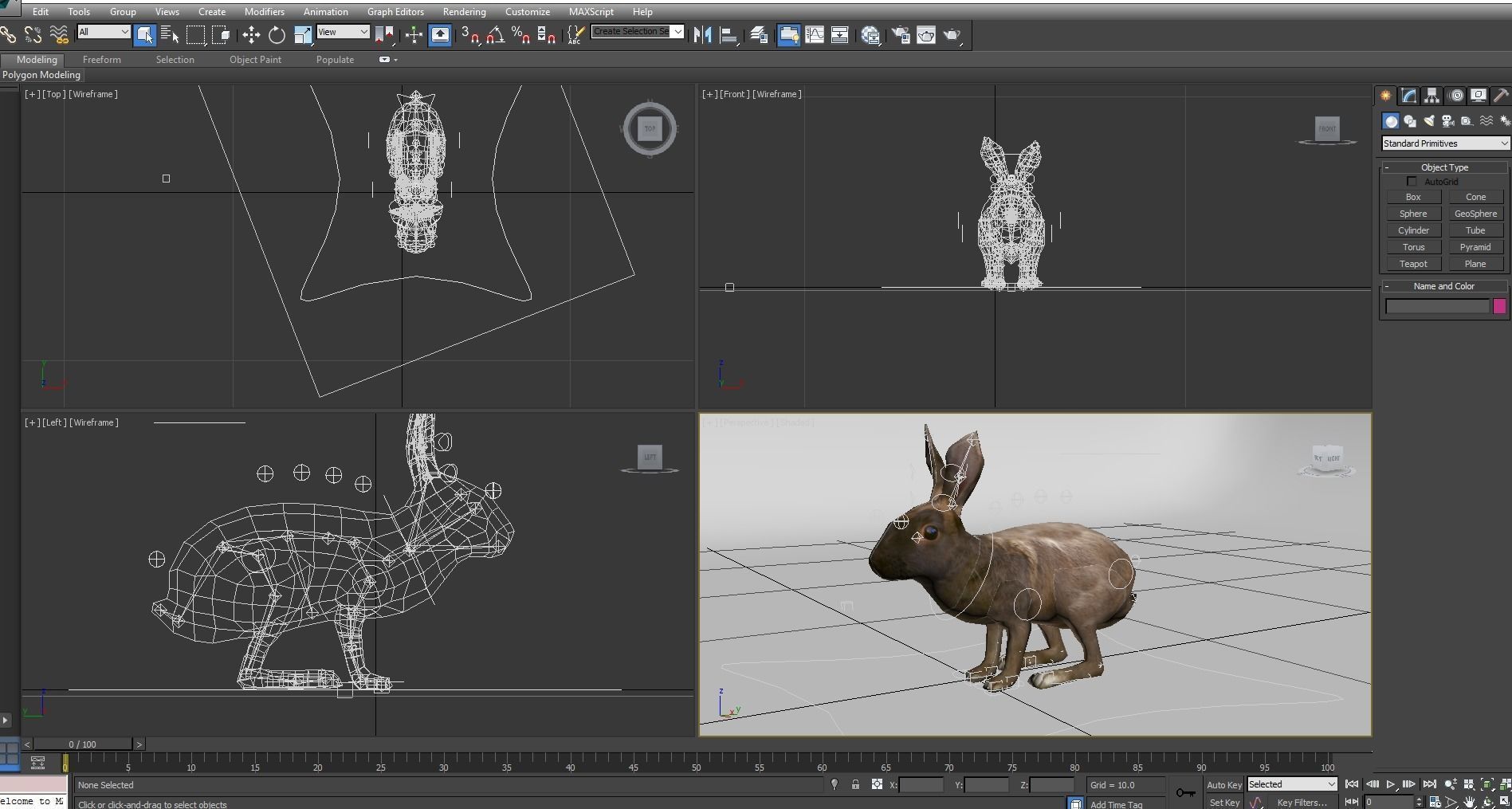Open the Utilities hammer panel tab

[1501, 96]
